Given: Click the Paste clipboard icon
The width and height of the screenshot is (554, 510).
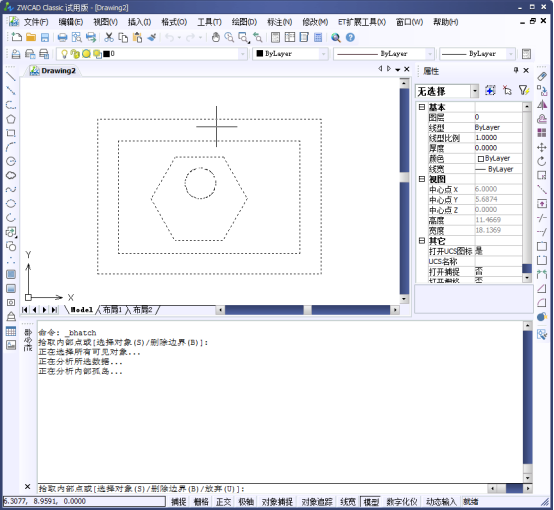Looking at the screenshot, I should click(137, 37).
